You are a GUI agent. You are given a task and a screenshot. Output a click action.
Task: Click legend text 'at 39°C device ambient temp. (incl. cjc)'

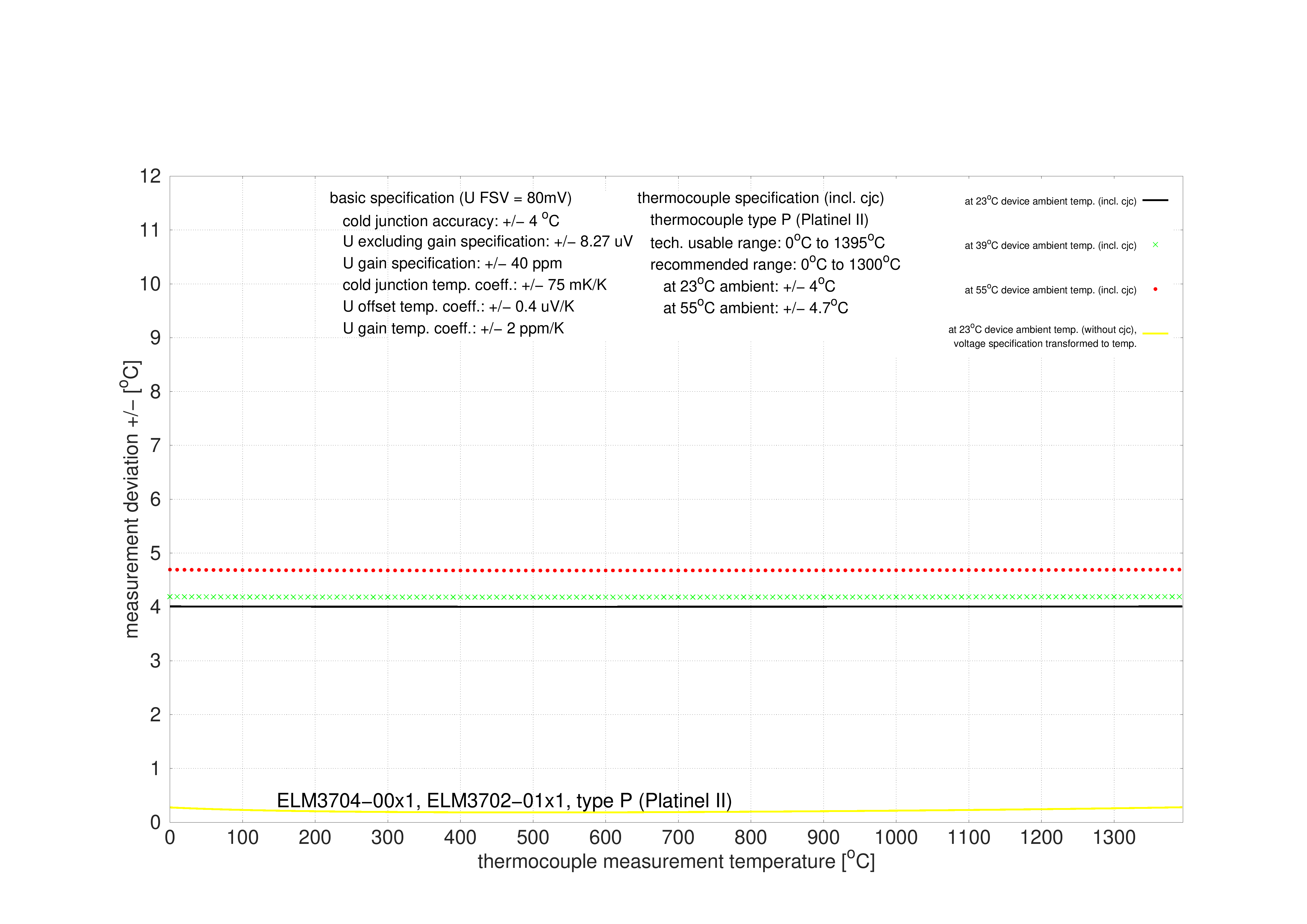[x=1050, y=245]
